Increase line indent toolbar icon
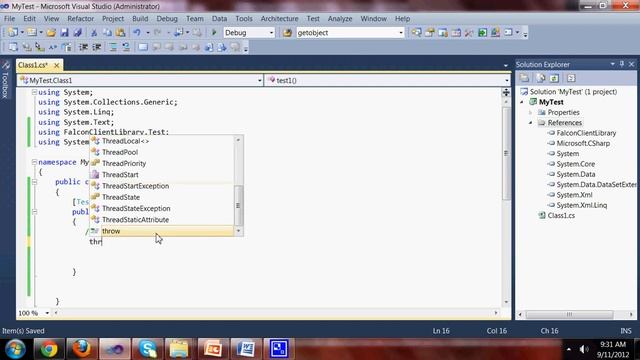The height and width of the screenshot is (360, 640). click(97, 47)
